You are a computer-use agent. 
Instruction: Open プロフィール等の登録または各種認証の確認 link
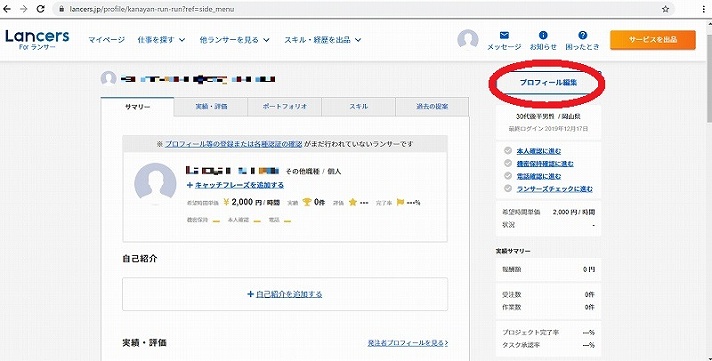coord(233,144)
